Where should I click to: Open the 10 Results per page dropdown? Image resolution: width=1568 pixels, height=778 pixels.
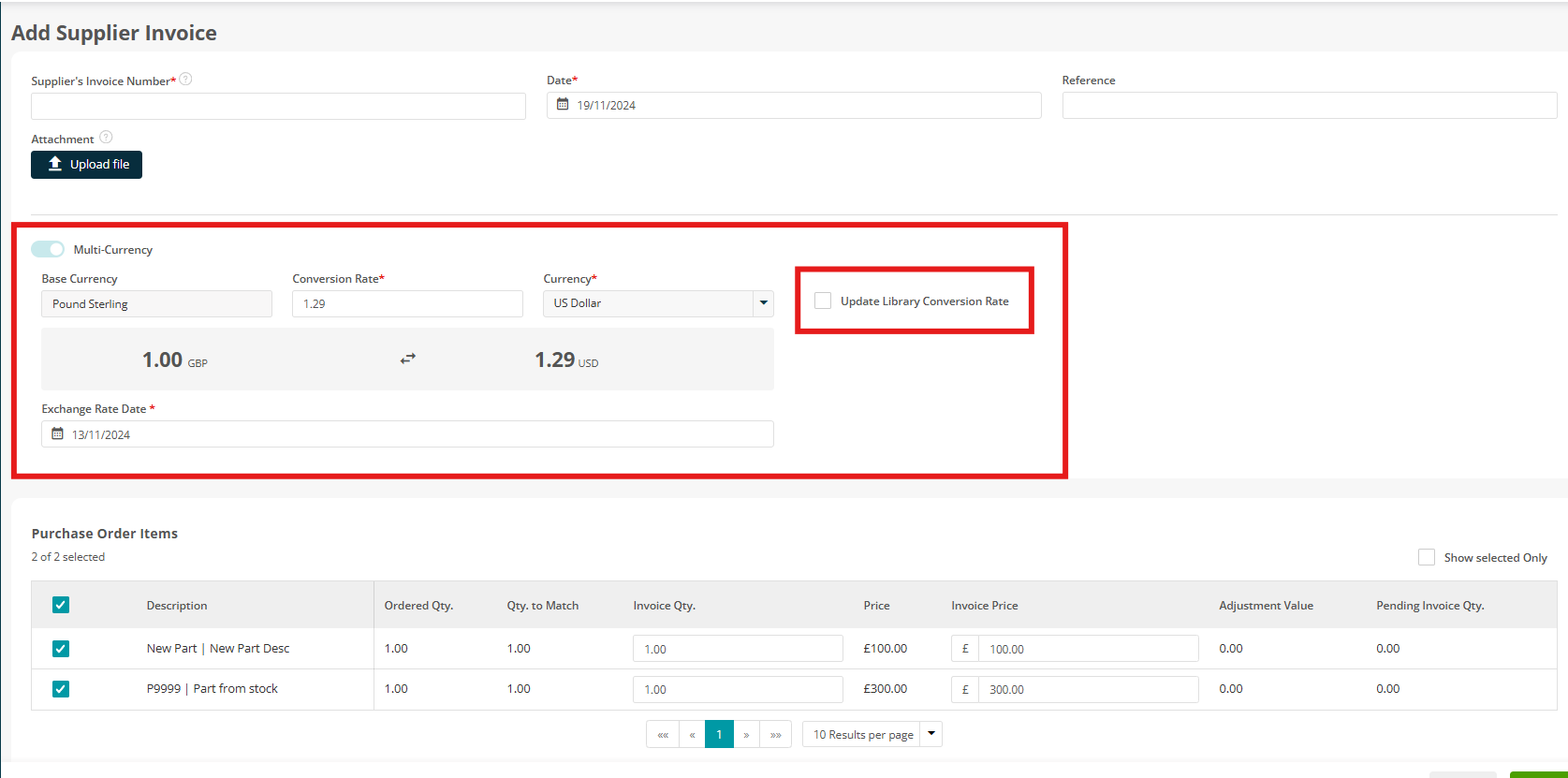pyautogui.click(x=872, y=735)
